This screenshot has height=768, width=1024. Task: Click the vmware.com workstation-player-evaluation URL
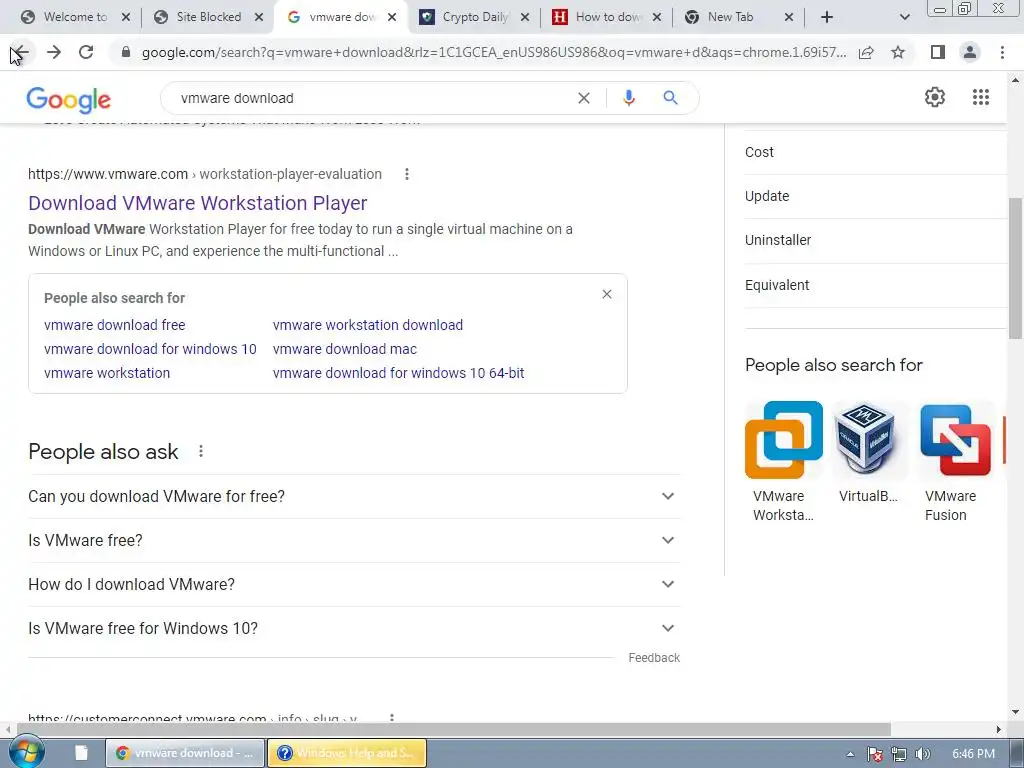point(205,174)
